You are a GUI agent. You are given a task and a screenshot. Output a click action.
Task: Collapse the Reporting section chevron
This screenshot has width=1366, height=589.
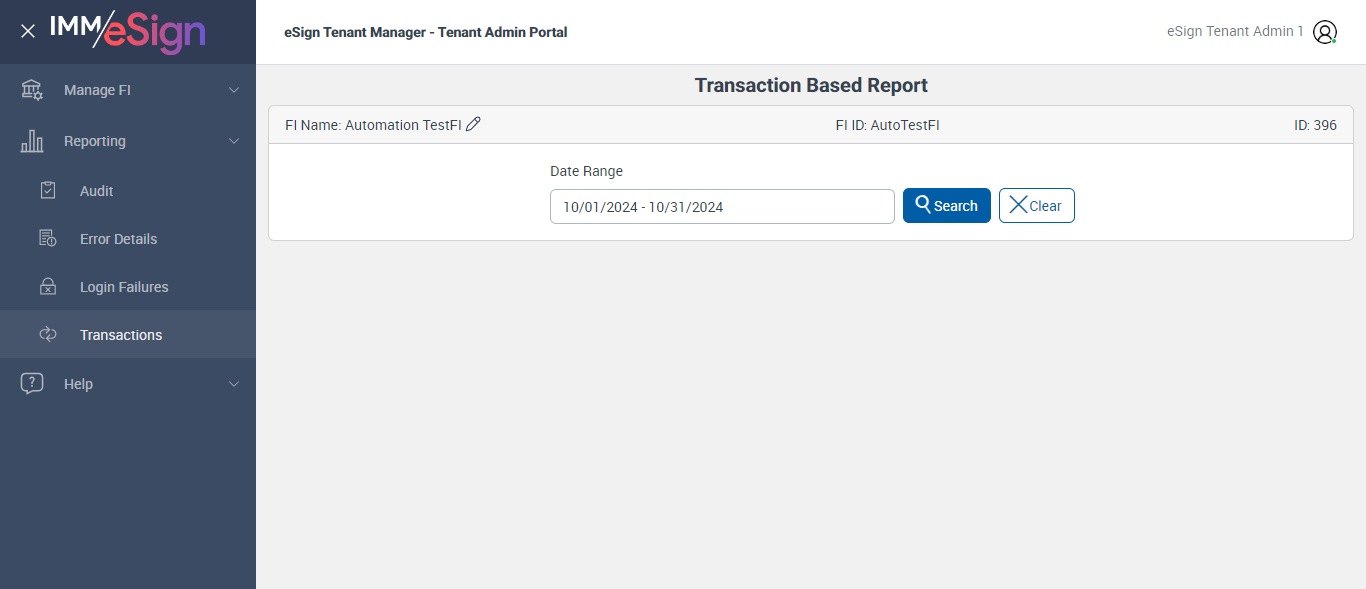pyautogui.click(x=234, y=141)
